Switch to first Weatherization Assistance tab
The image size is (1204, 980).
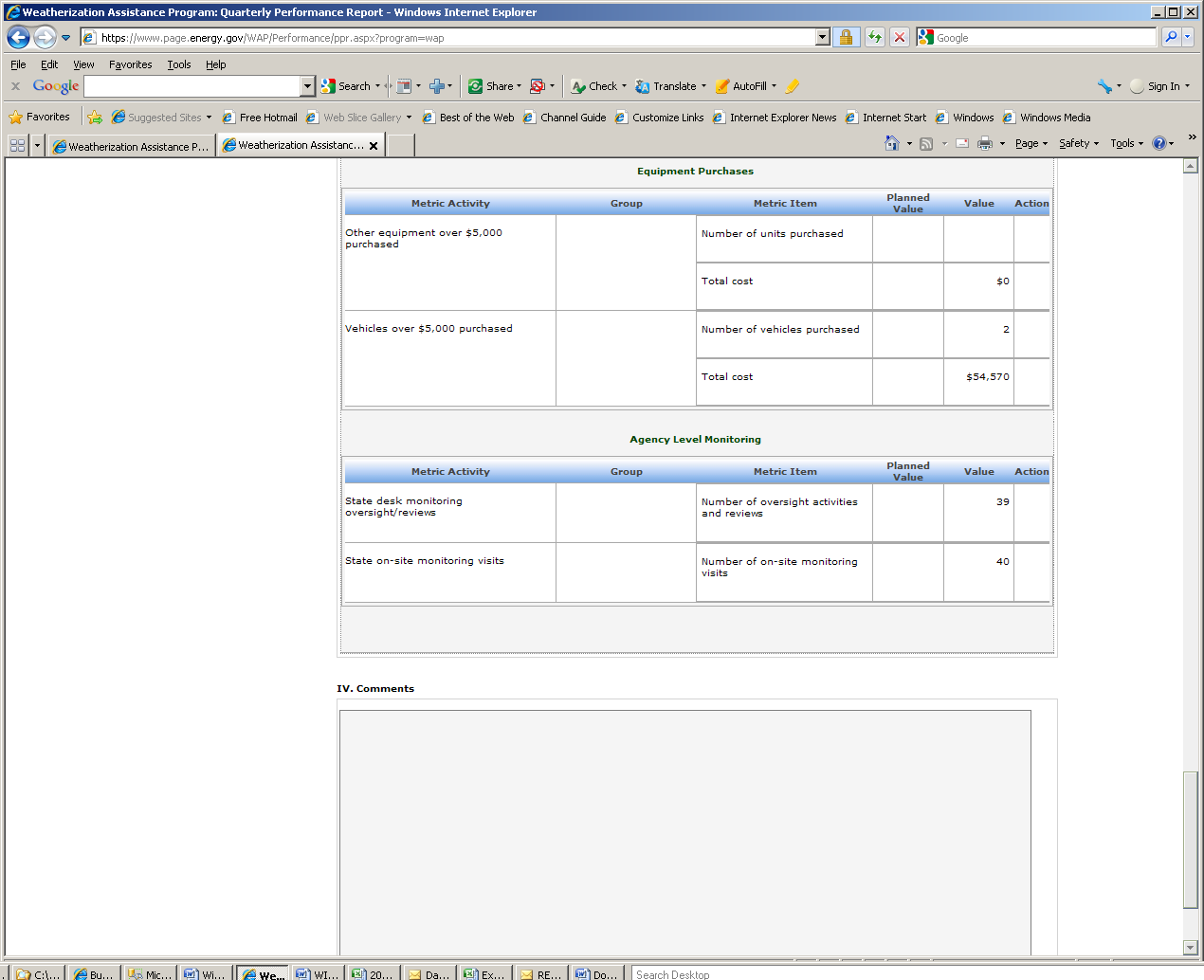click(131, 146)
